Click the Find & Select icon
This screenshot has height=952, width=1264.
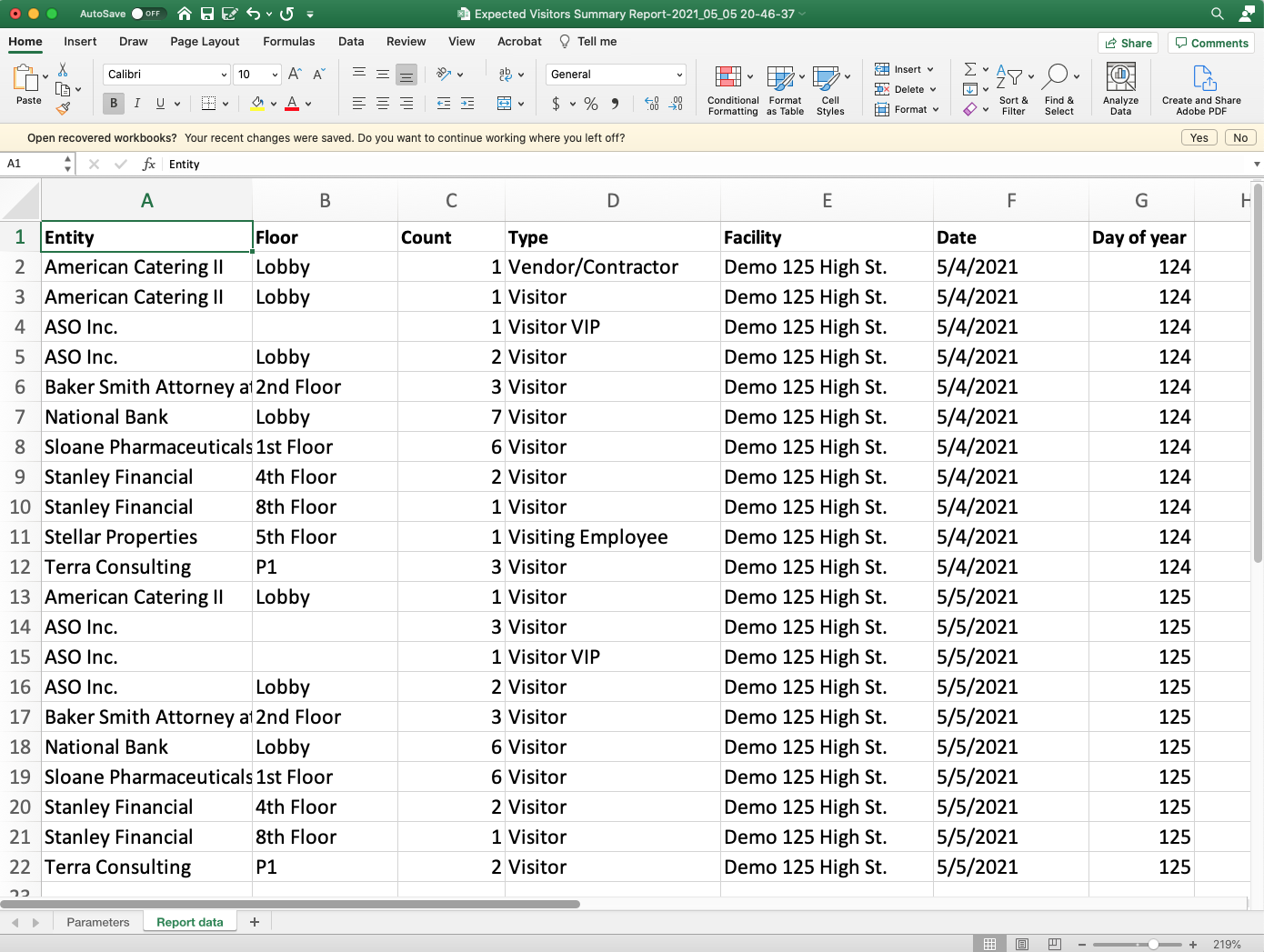click(x=1059, y=89)
